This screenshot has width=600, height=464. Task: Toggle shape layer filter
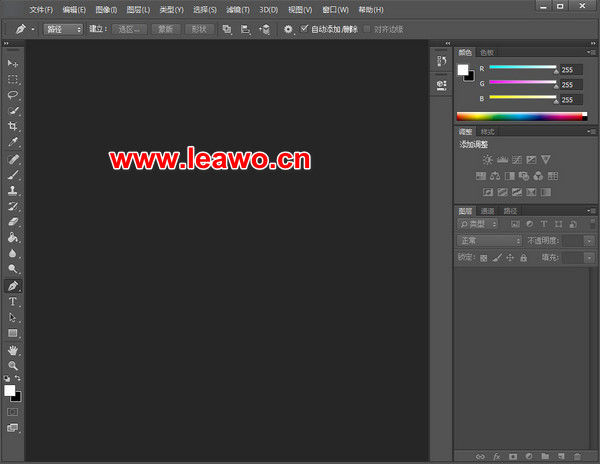[x=559, y=224]
